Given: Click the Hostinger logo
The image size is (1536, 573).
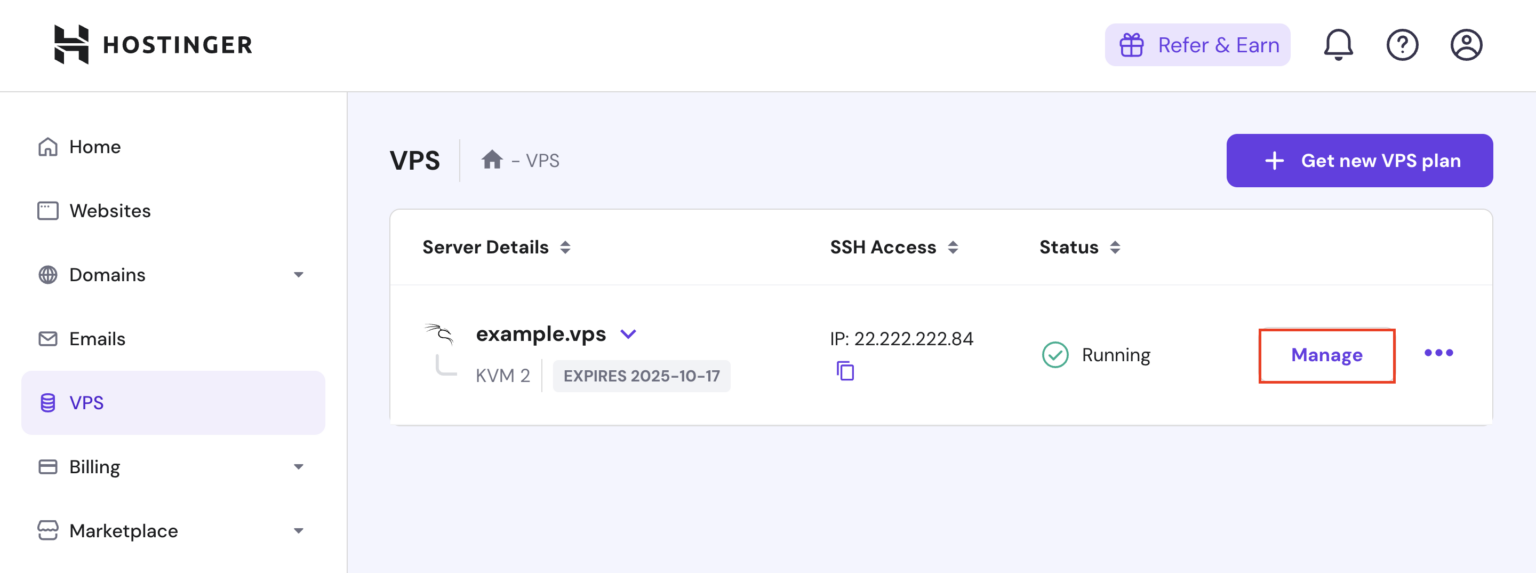Looking at the screenshot, I should click(152, 45).
